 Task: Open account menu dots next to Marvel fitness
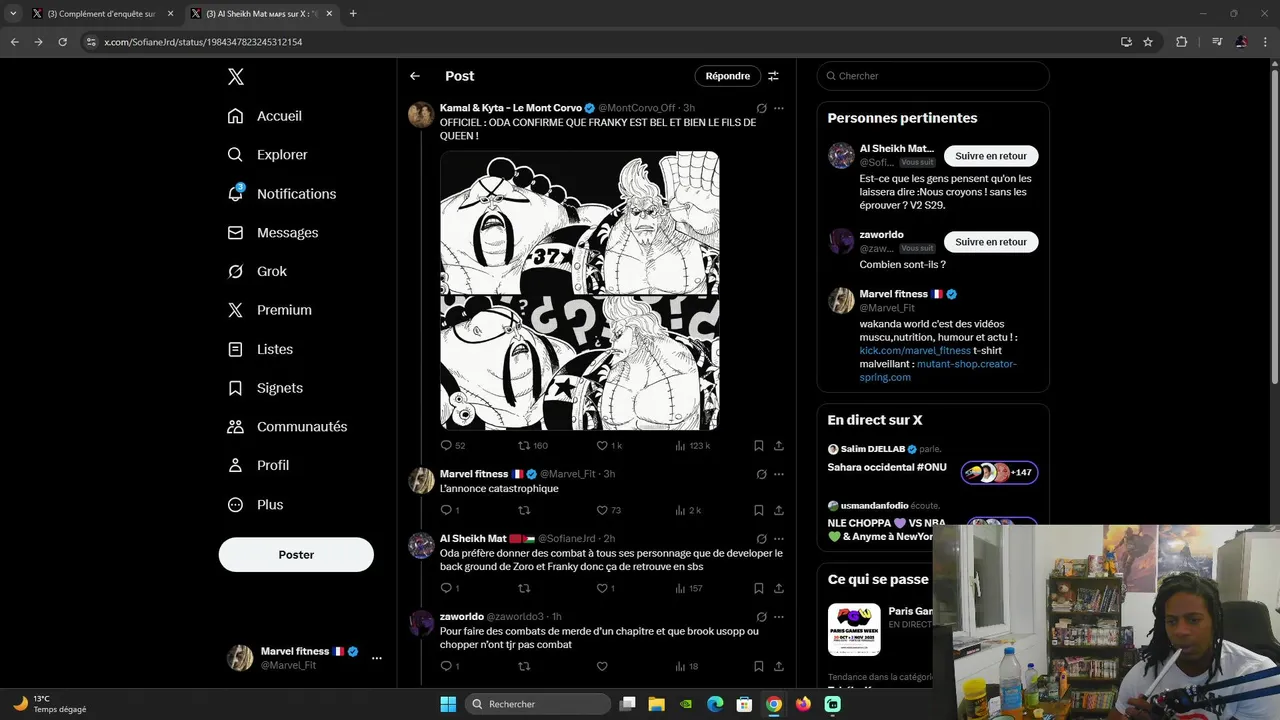pyautogui.click(x=377, y=658)
